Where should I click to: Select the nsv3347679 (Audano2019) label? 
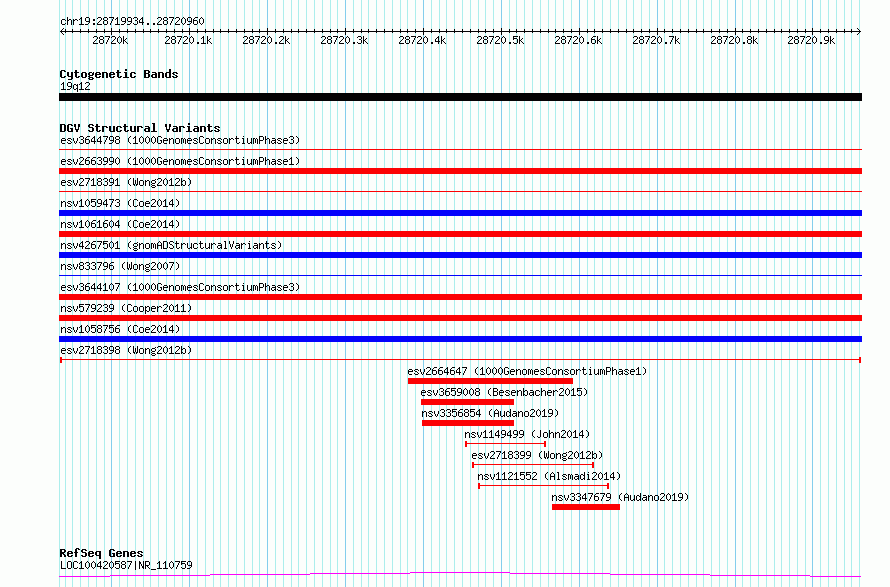point(620,497)
